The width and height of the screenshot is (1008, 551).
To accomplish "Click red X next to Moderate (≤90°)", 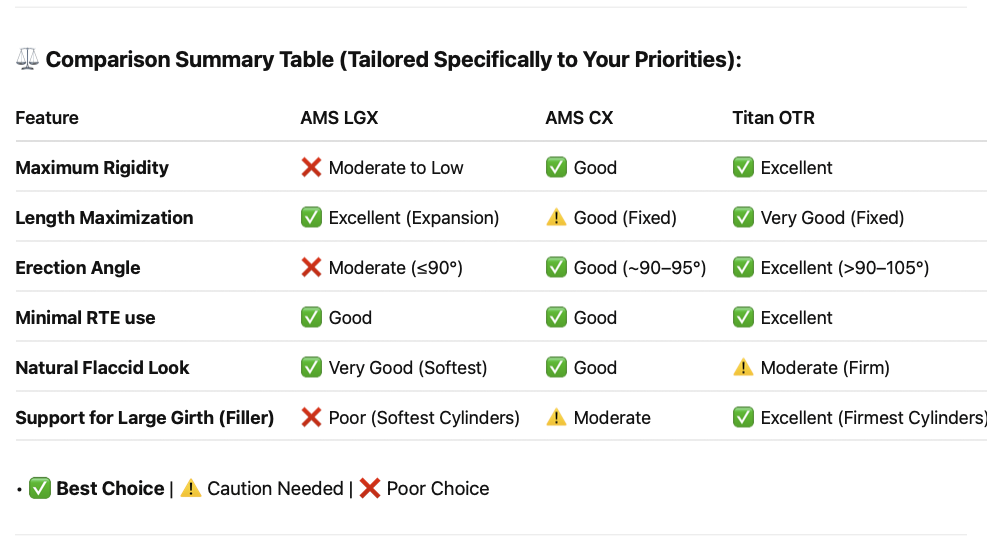I will (311, 267).
